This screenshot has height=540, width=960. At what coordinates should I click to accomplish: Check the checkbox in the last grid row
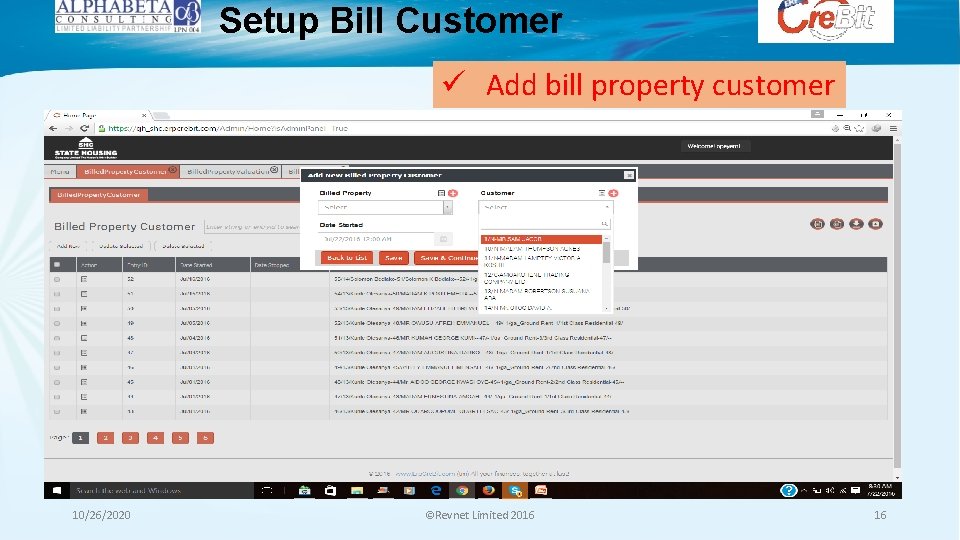click(57, 411)
